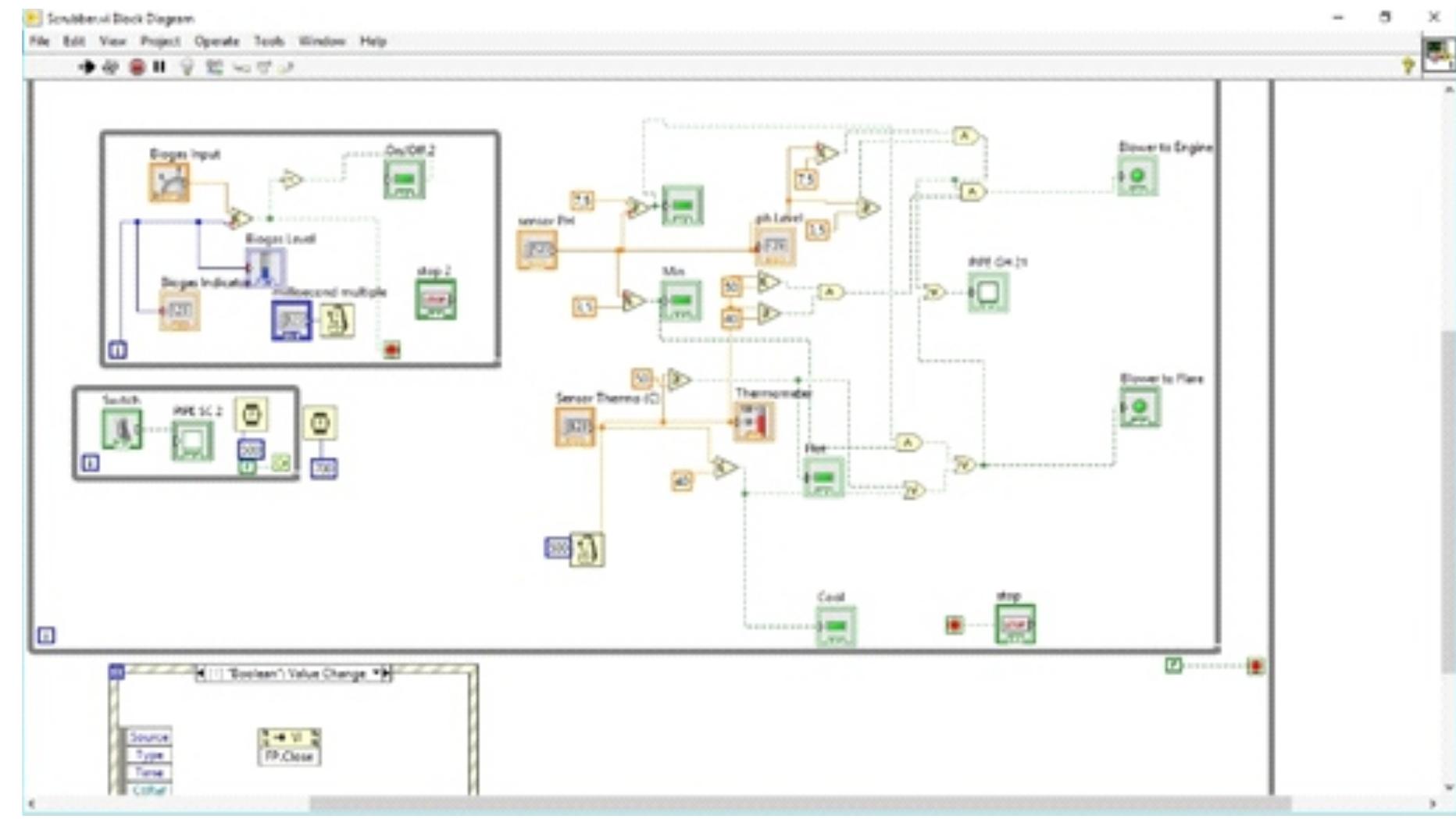Select the Switch boolean terminal

[x=123, y=429]
